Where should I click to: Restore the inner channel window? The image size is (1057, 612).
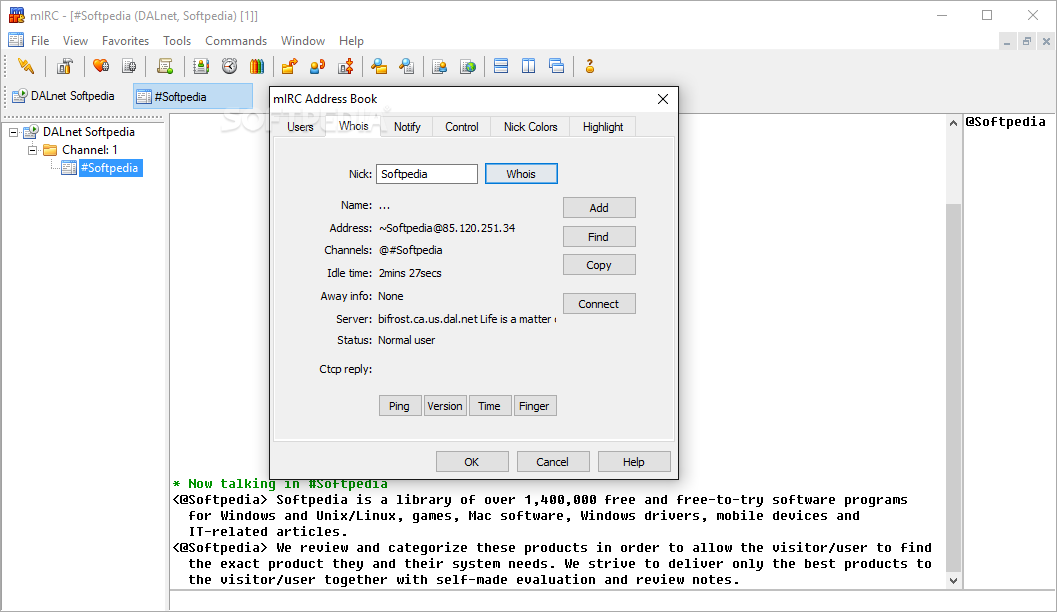tap(1027, 41)
